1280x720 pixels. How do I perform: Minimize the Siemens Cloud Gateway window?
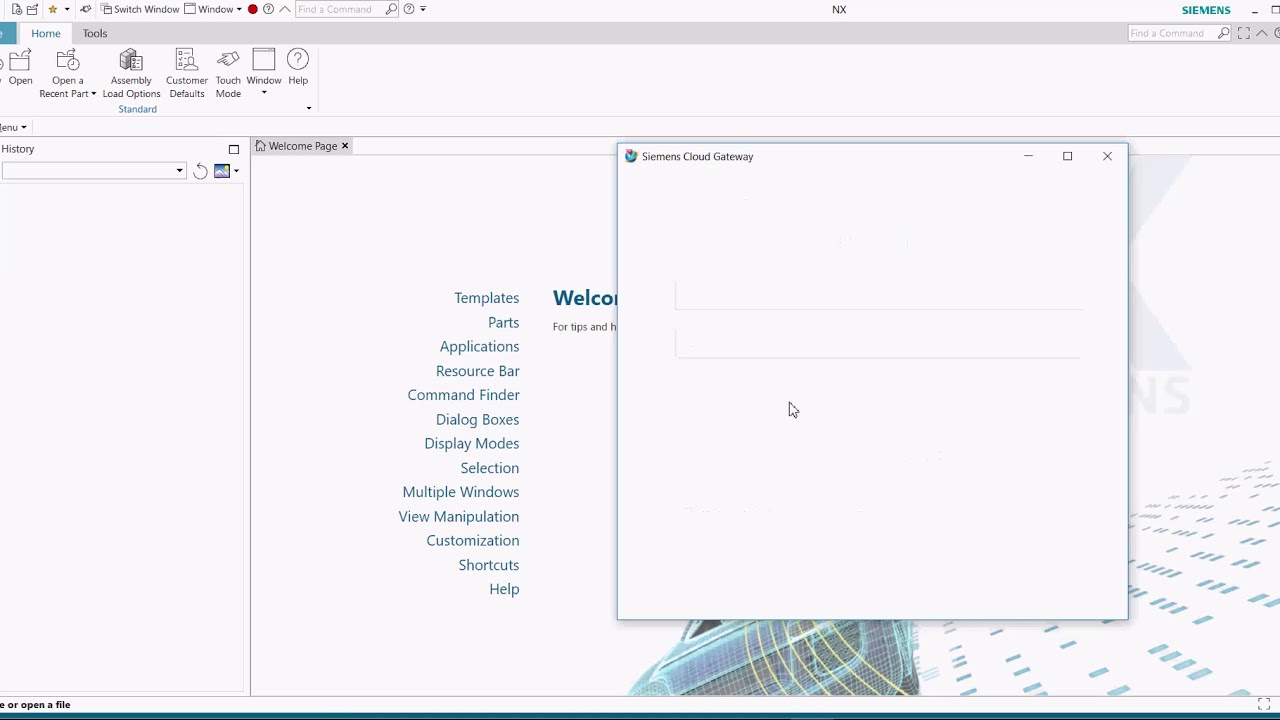pos(1028,156)
